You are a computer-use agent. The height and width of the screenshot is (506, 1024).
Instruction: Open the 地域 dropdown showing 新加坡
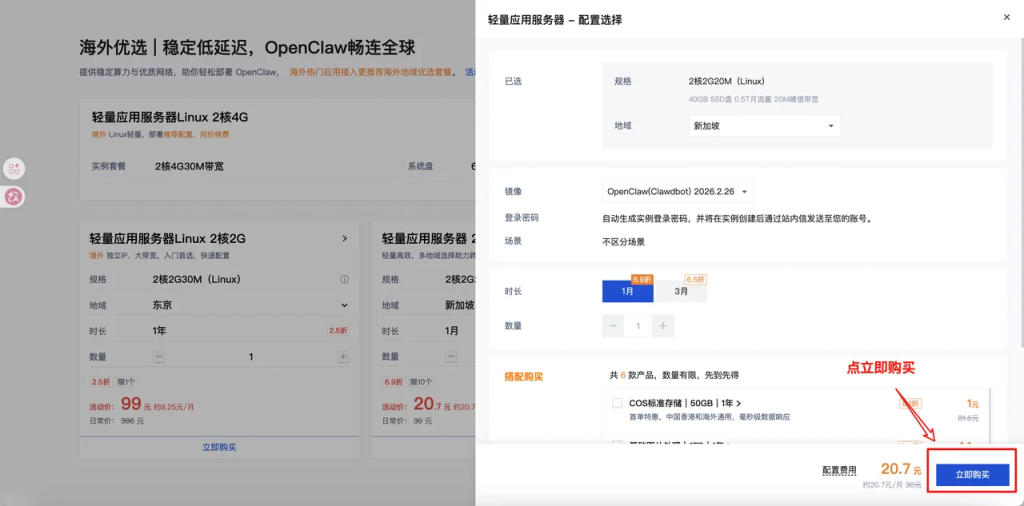[764, 126]
